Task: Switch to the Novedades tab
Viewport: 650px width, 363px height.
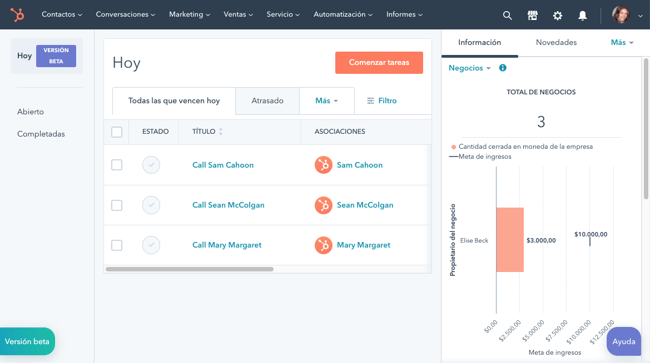Action: point(556,42)
